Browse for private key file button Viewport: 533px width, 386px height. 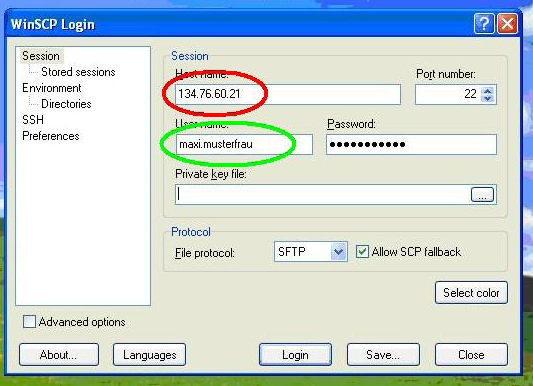point(482,194)
